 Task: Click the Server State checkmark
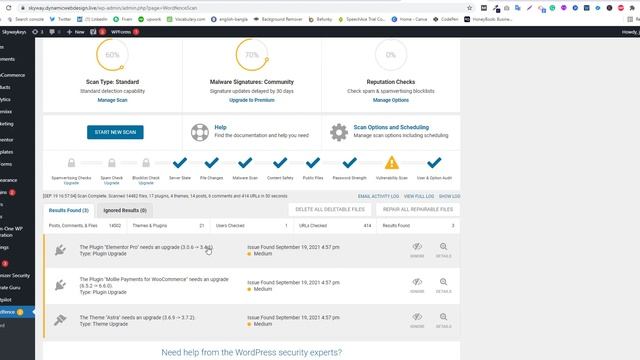pyautogui.click(x=180, y=163)
